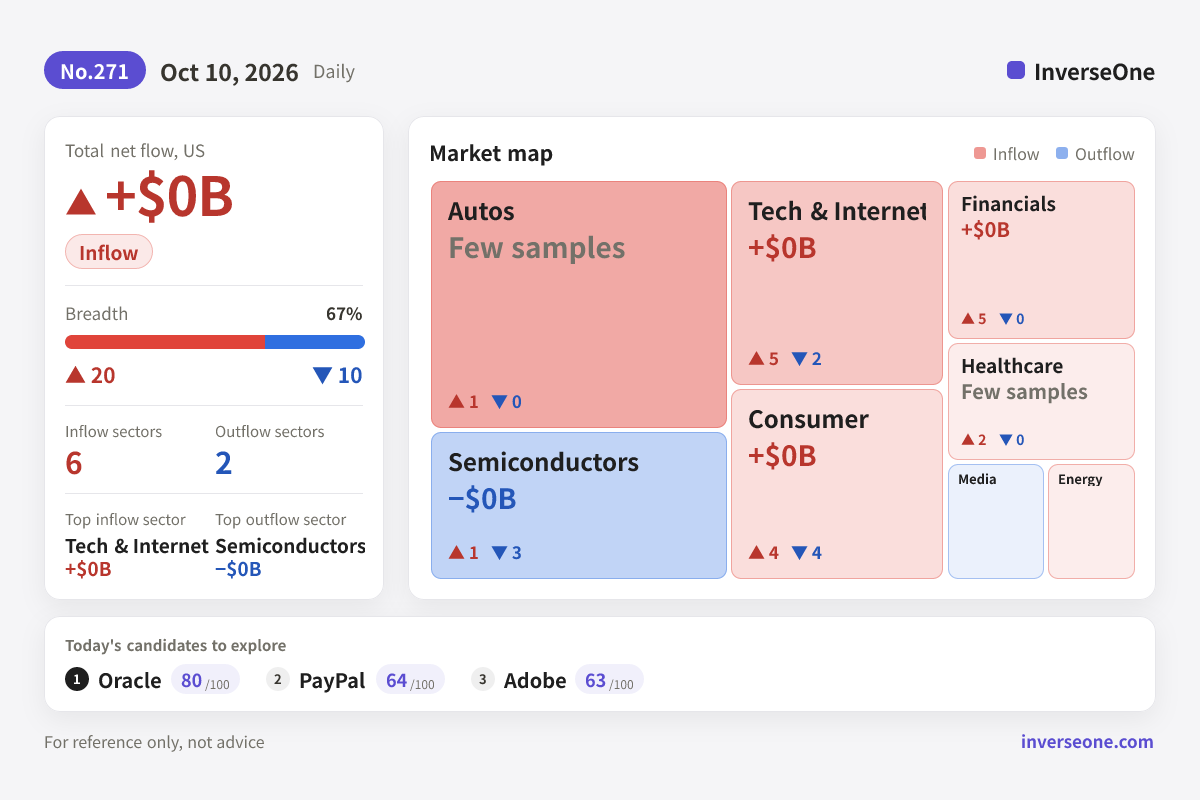
Task: Click the Inflow legend color square
Action: tap(980, 154)
